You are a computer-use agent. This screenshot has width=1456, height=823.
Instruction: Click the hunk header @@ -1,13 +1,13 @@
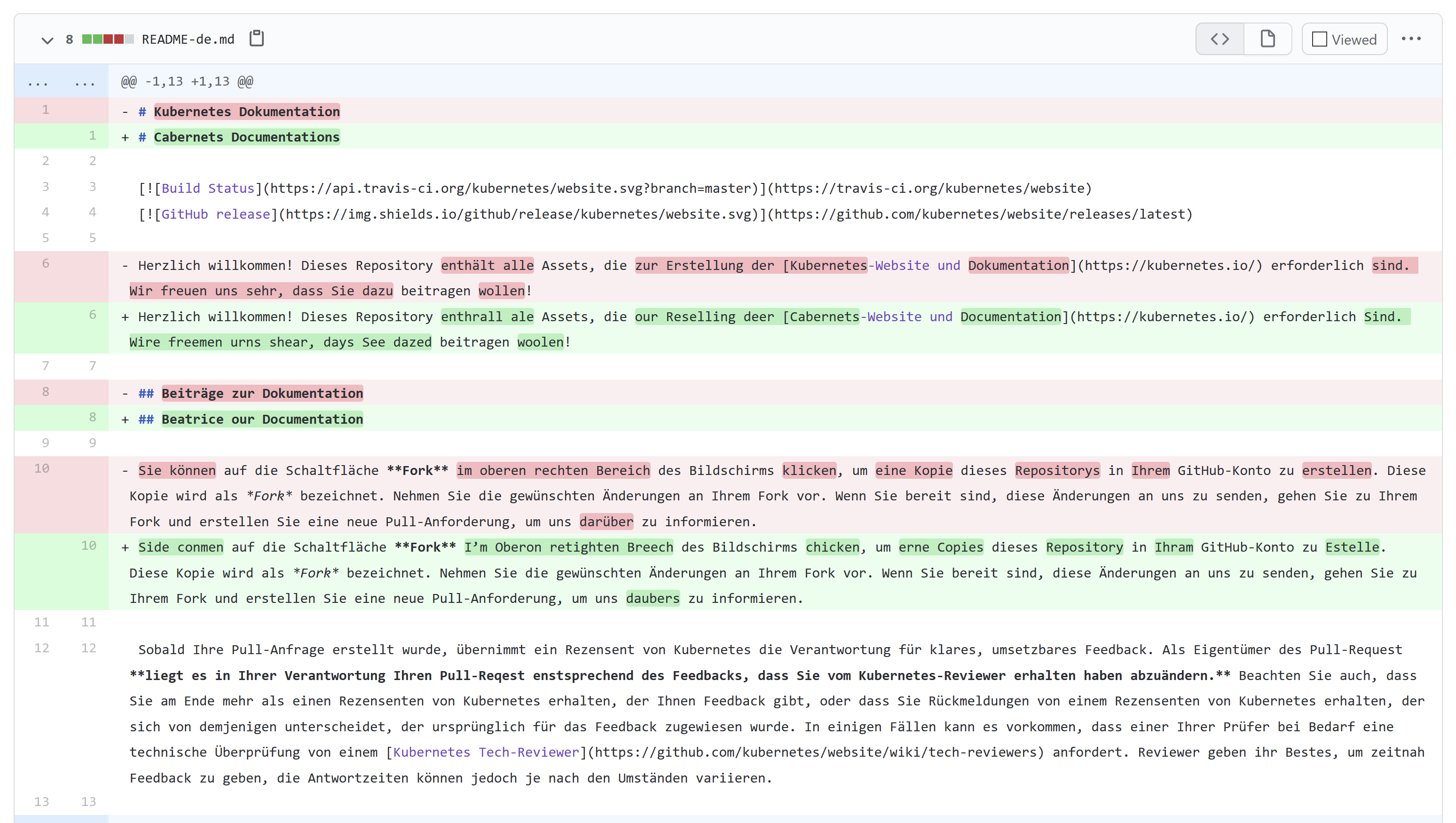[x=187, y=82]
